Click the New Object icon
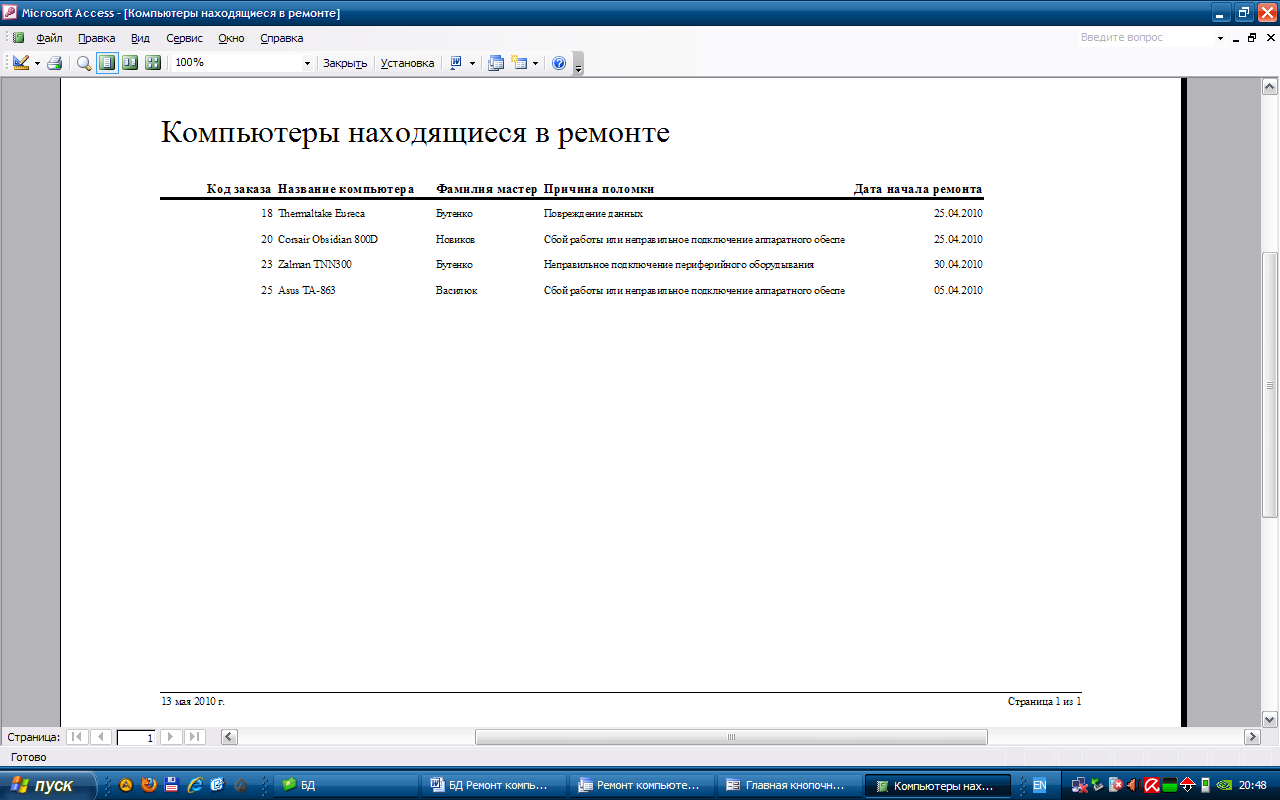Screen dimensions: 1280x800 (519, 63)
